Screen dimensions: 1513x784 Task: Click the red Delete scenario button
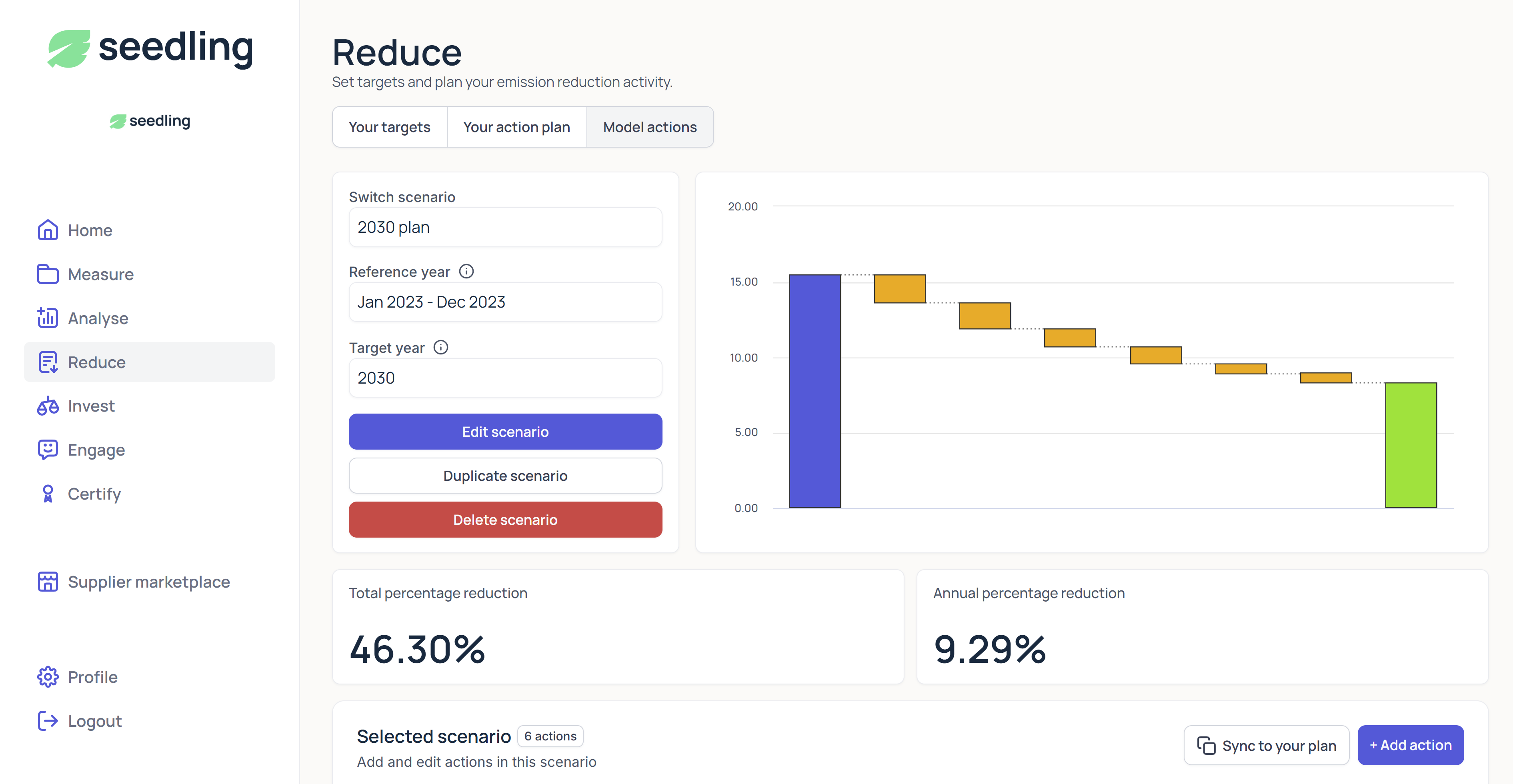coord(505,520)
